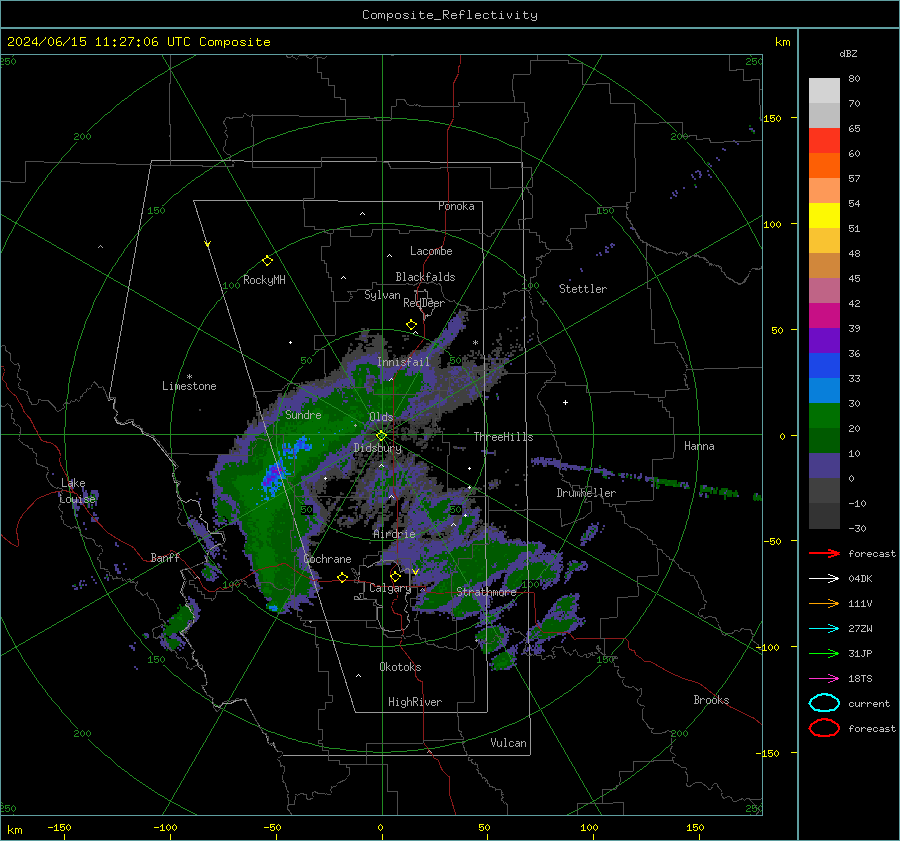The height and width of the screenshot is (841, 900).
Task: Click the -150 tick on bottom axis
Action: [59, 827]
